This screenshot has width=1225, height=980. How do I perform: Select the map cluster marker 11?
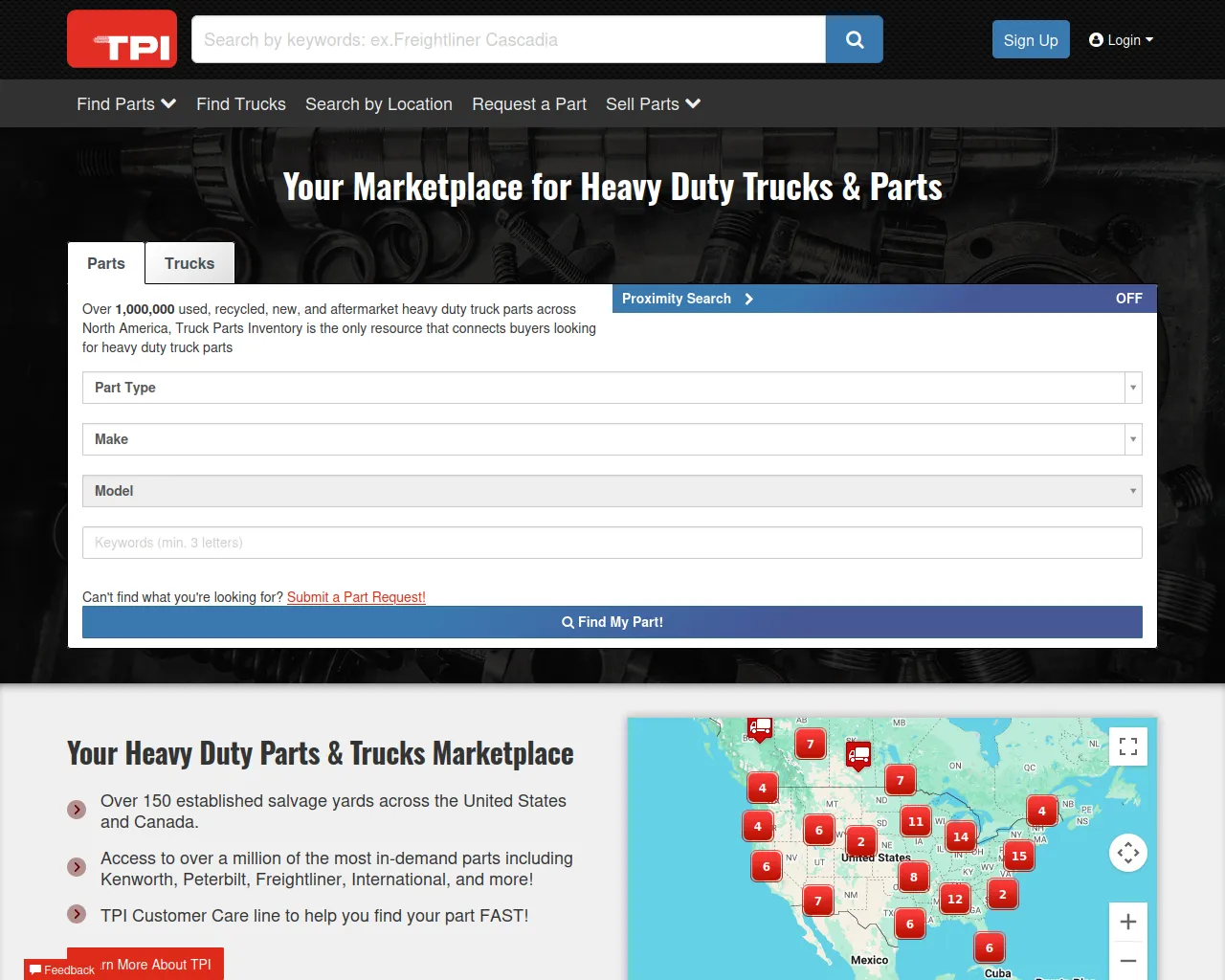point(916,821)
